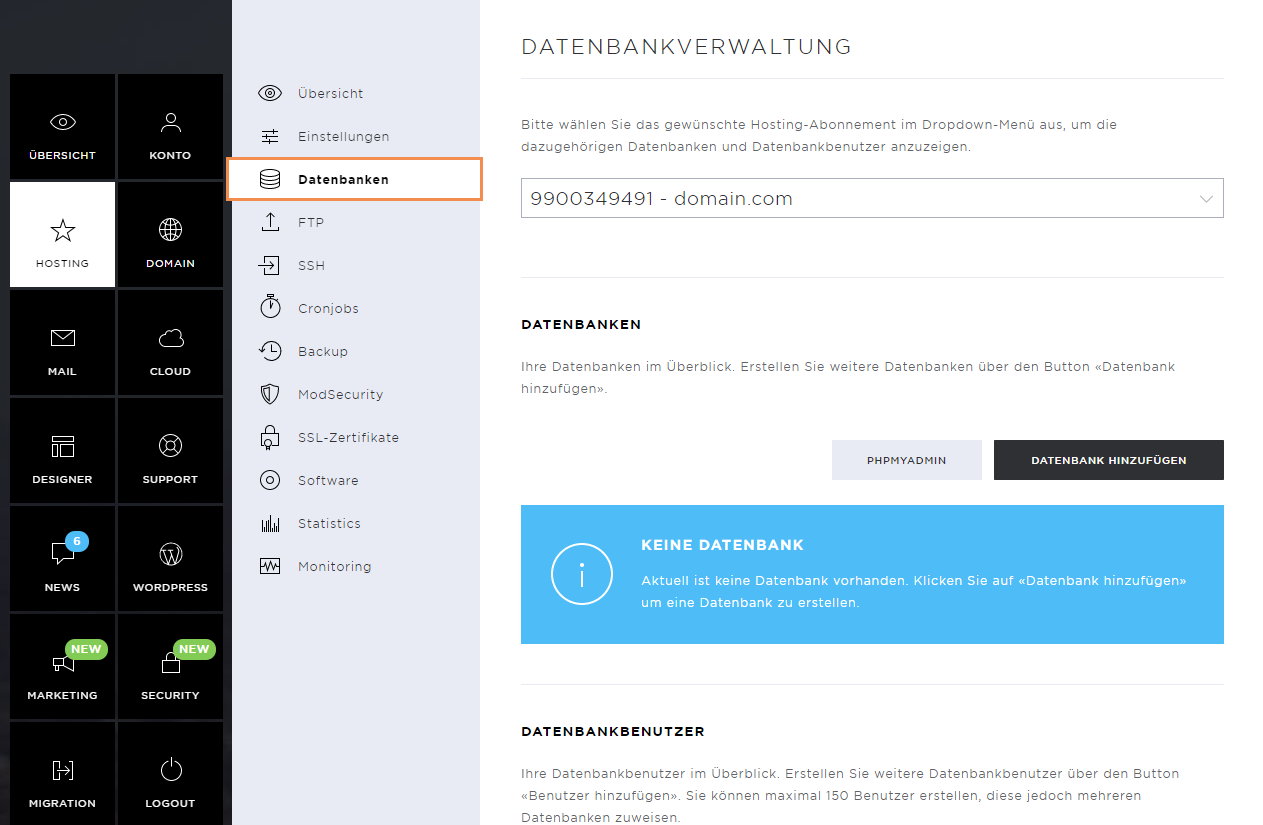This screenshot has height=825, width=1263.
Task: Open the Konto person tile
Action: [170, 127]
